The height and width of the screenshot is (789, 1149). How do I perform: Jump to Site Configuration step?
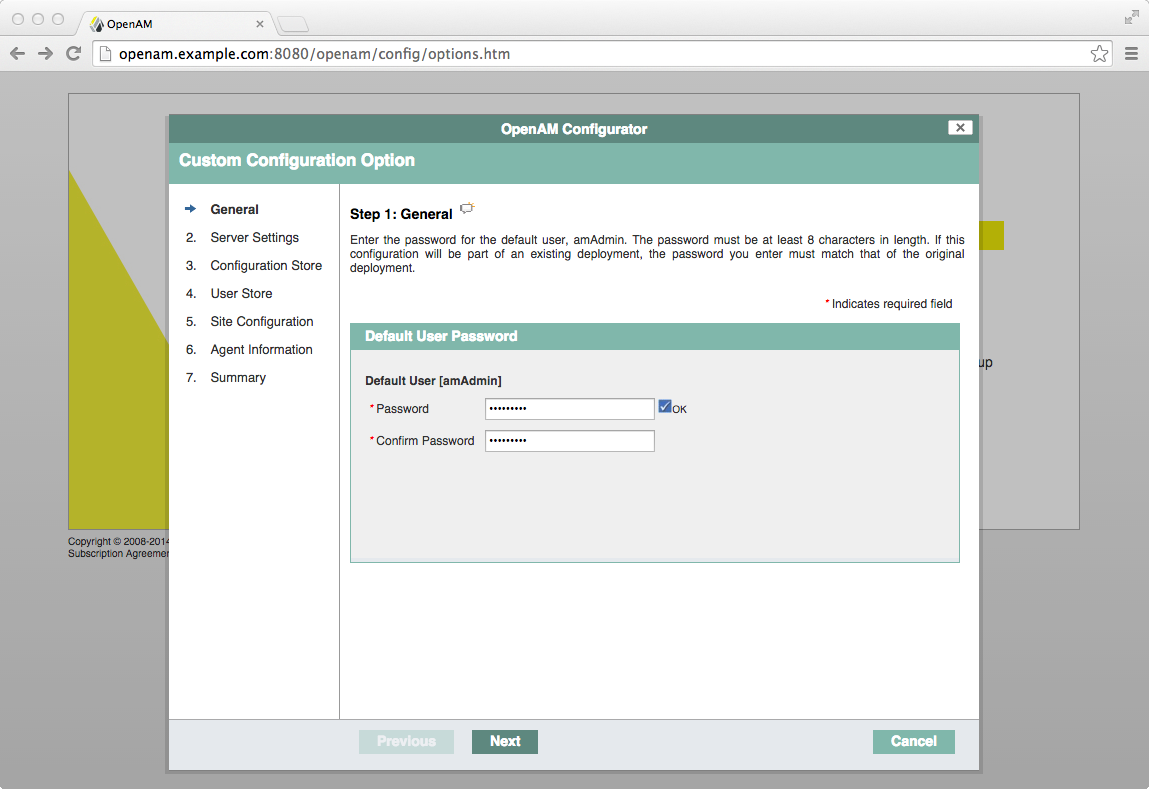(262, 322)
